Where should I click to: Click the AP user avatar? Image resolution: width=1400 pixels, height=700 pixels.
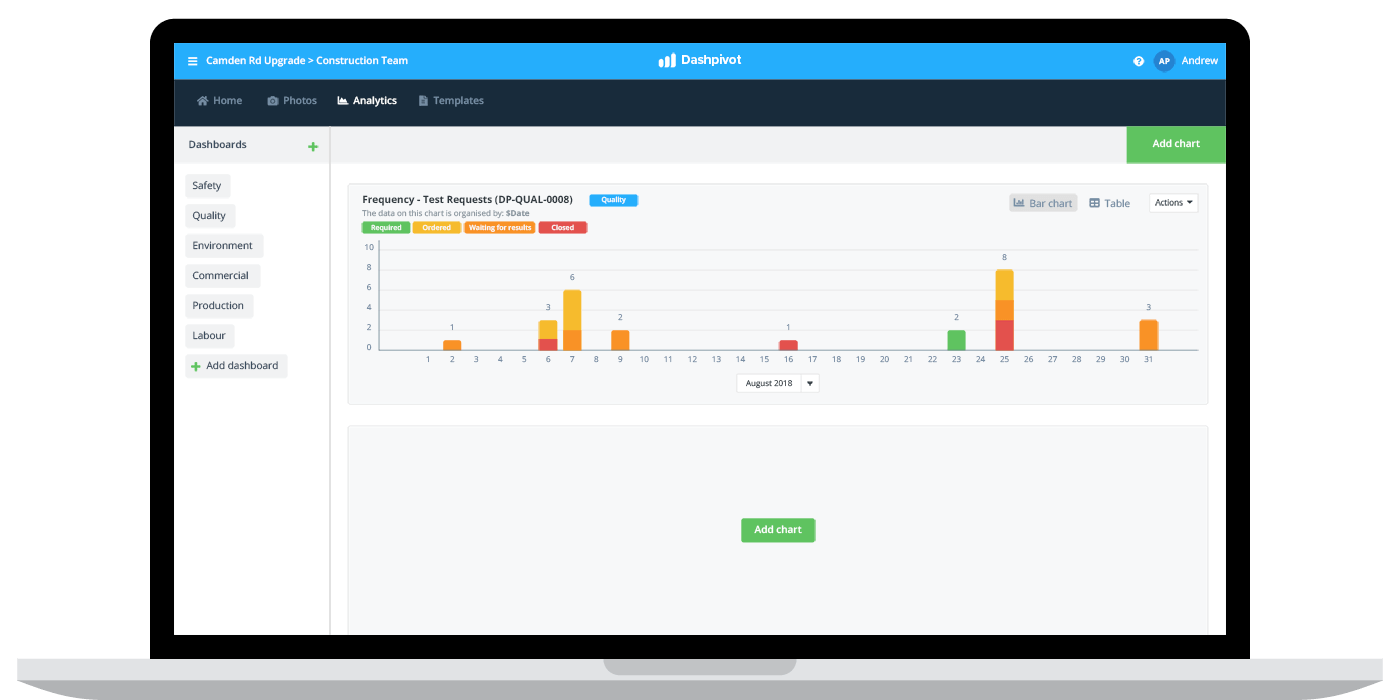tap(1164, 61)
